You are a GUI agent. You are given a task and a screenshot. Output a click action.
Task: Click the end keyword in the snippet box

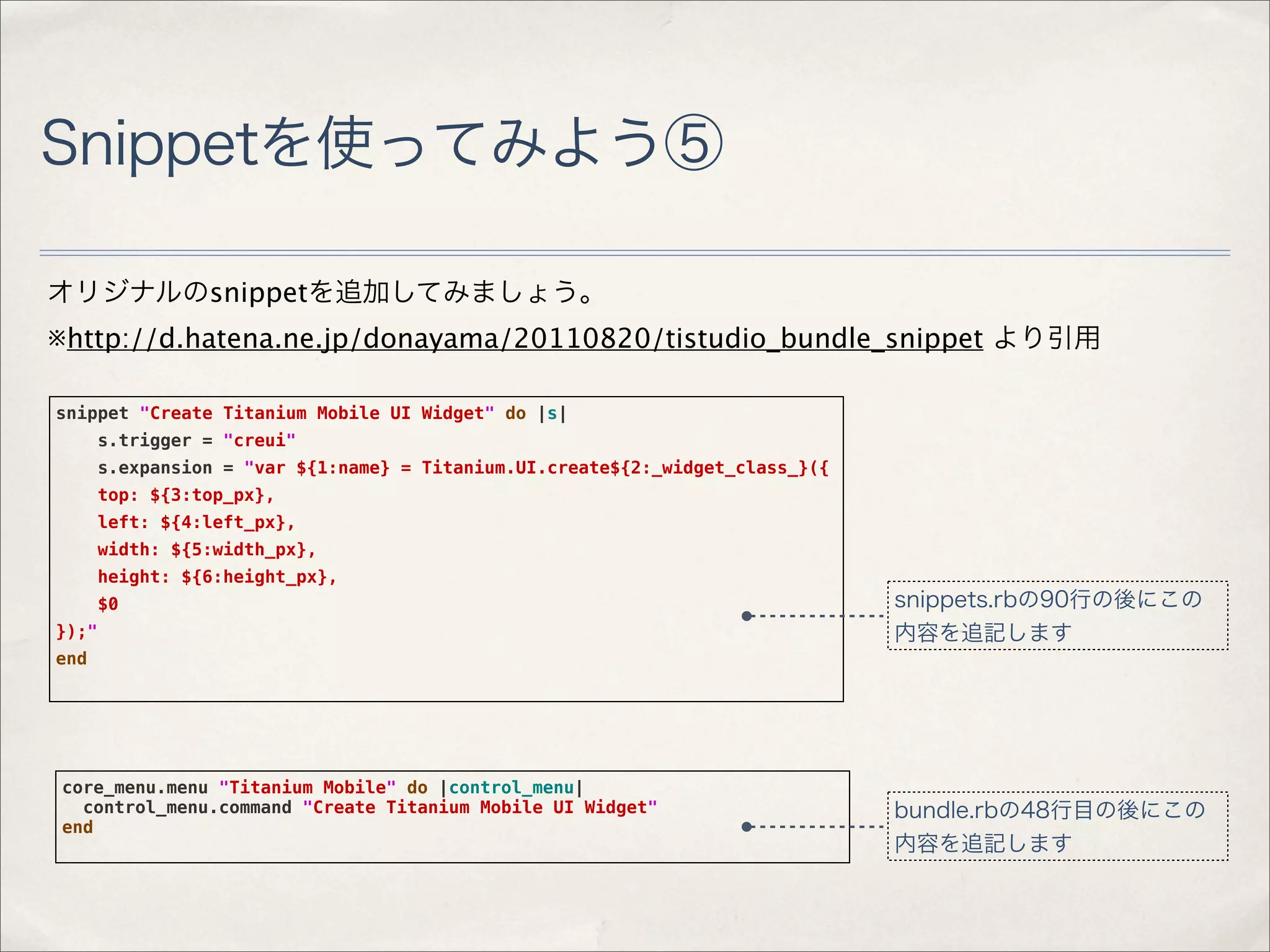(71, 659)
